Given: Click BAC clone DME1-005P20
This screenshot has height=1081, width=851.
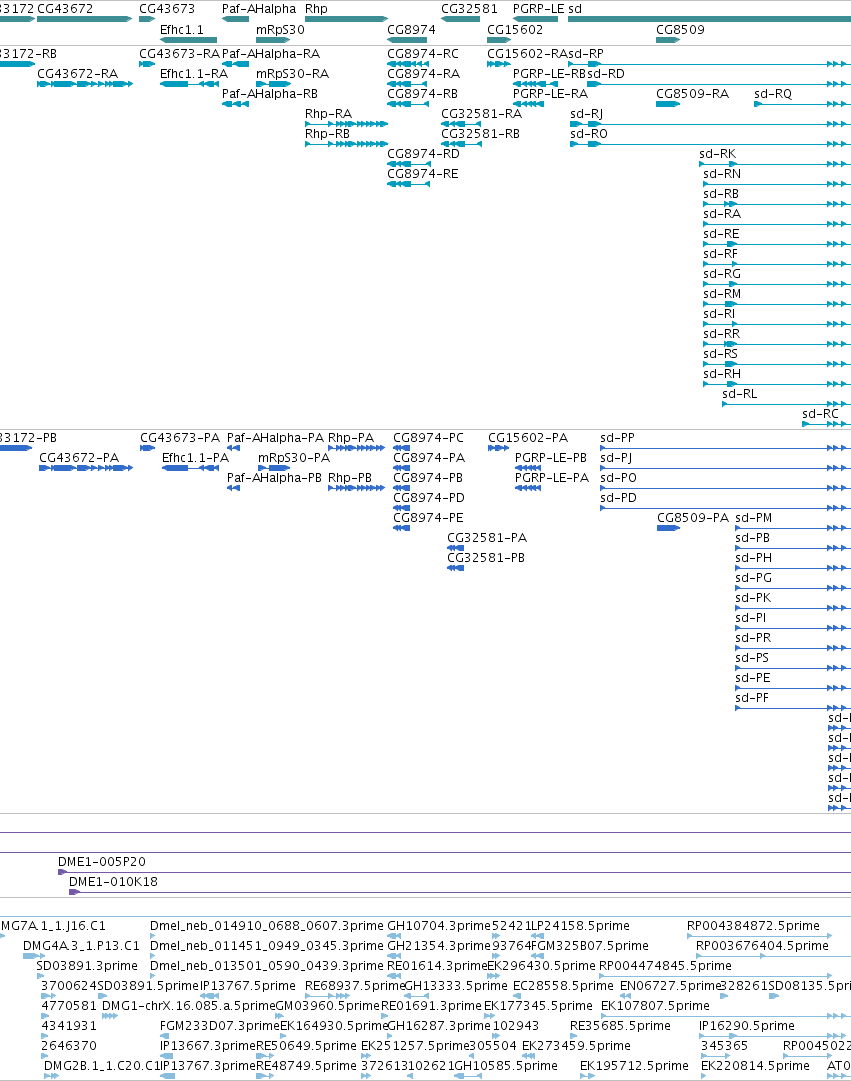Looking at the screenshot, I should coord(101,862).
